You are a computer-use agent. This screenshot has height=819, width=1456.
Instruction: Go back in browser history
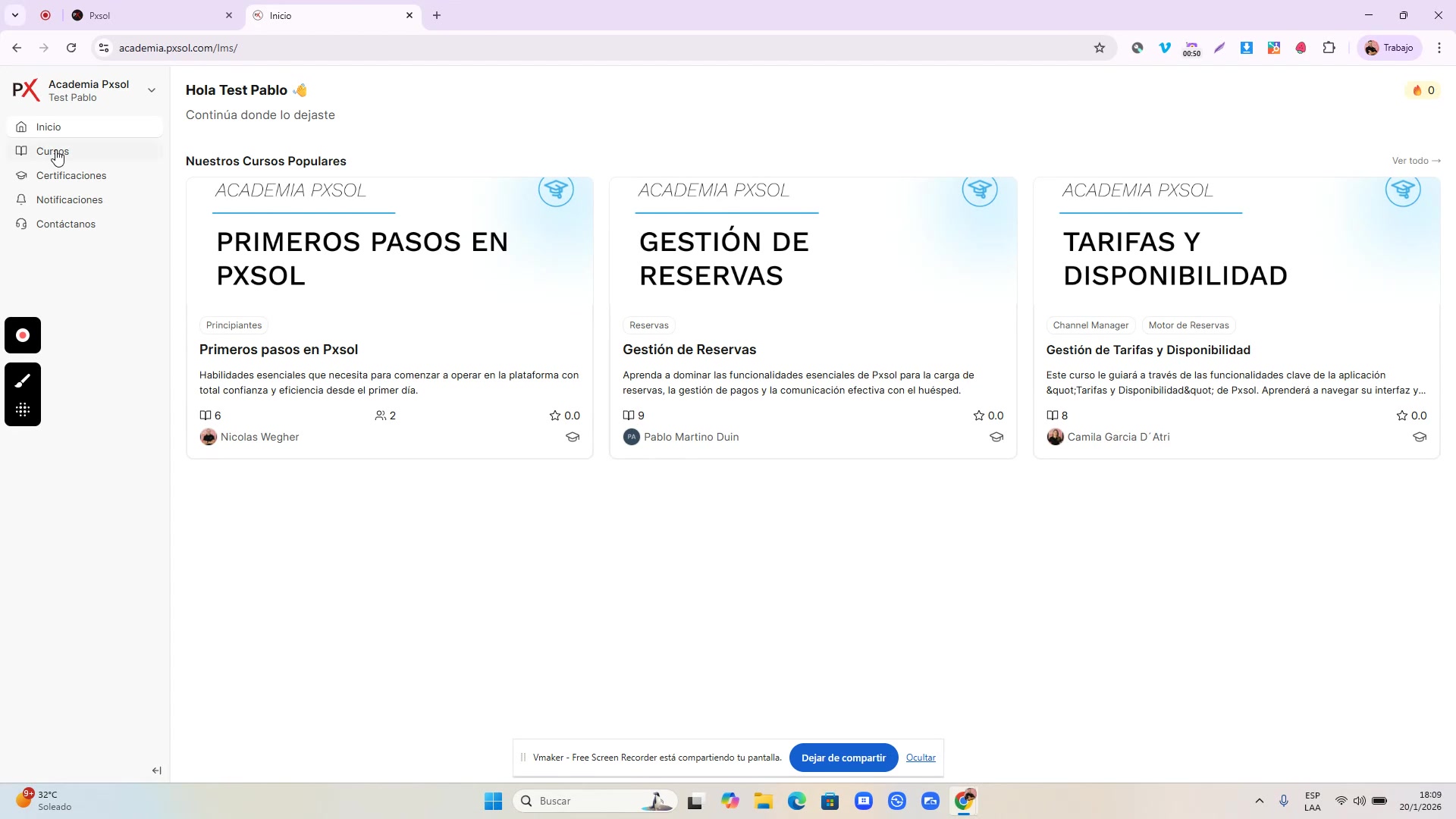[x=17, y=48]
